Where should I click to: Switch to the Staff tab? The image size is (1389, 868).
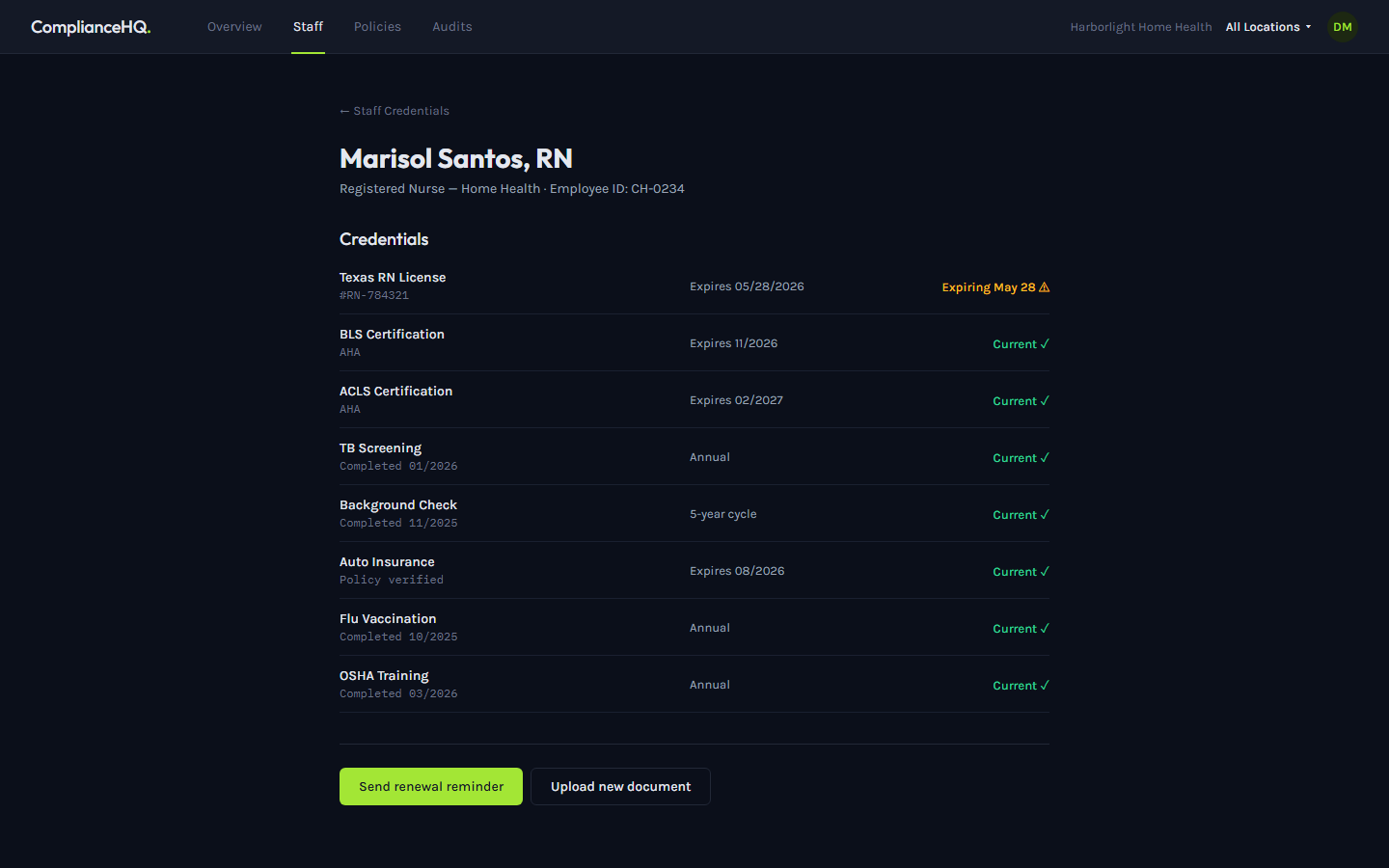(308, 27)
